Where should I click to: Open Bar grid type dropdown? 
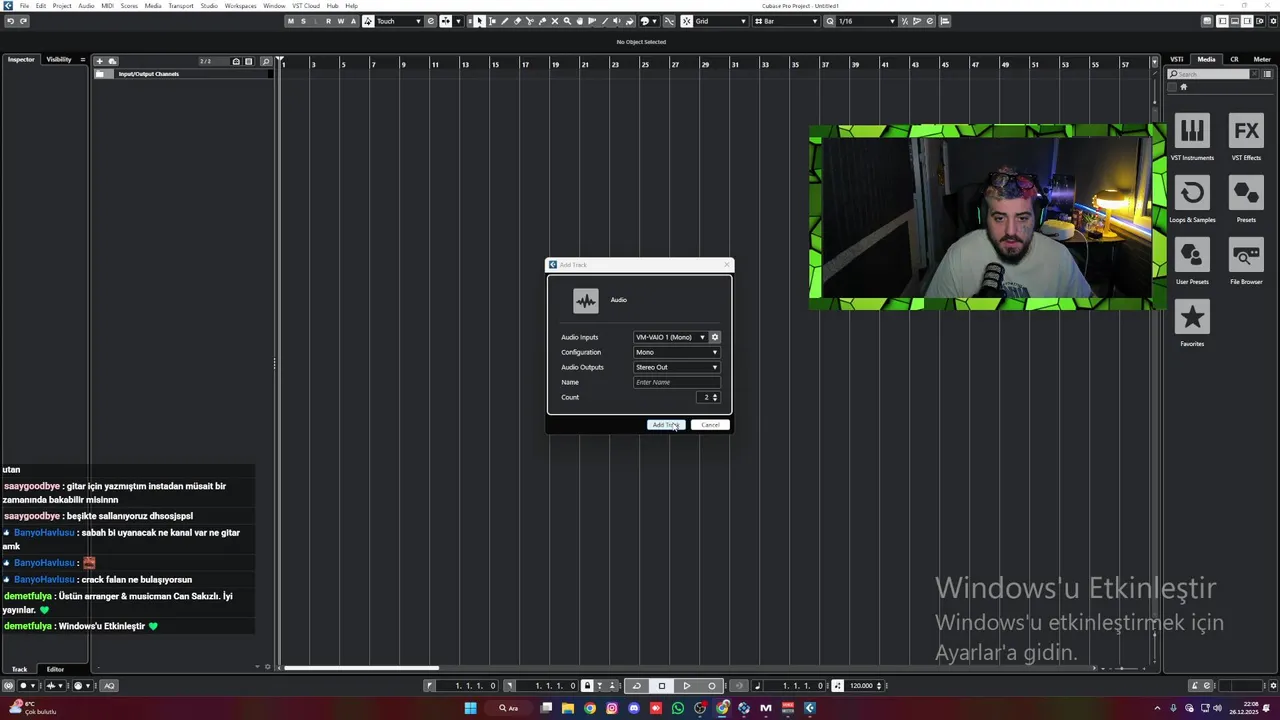click(x=785, y=21)
